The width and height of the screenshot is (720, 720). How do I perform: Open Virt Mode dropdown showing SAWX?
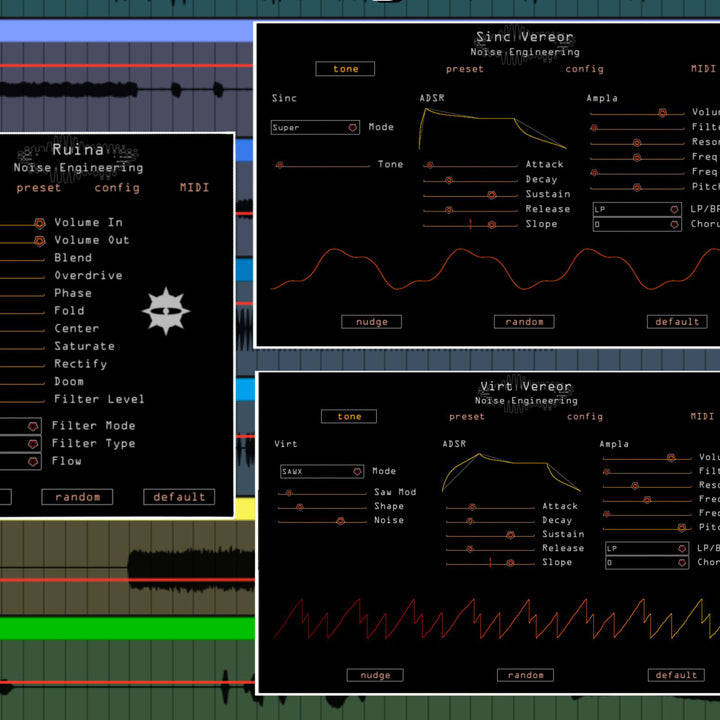click(x=322, y=472)
